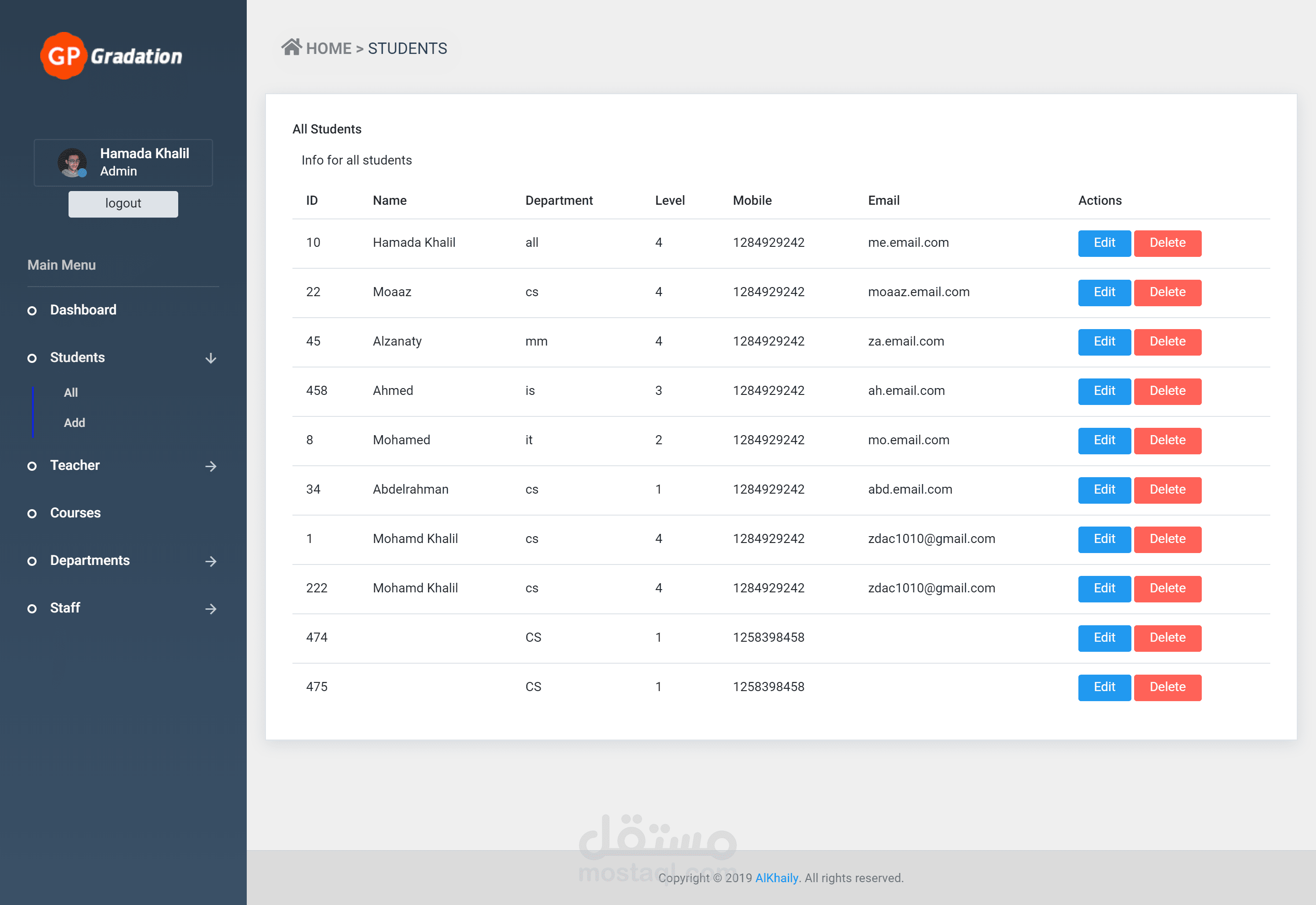Click the Dashboard circle bullet icon

[32, 311]
